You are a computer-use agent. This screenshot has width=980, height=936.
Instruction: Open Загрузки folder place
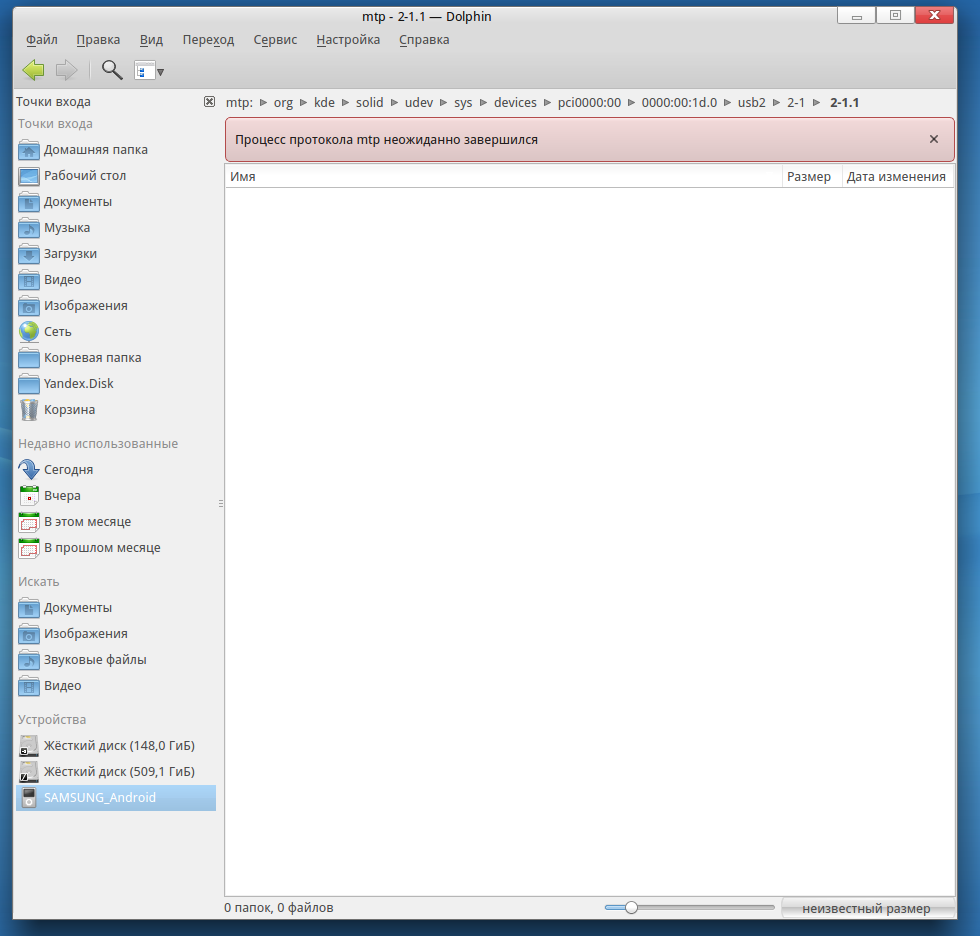116,254
